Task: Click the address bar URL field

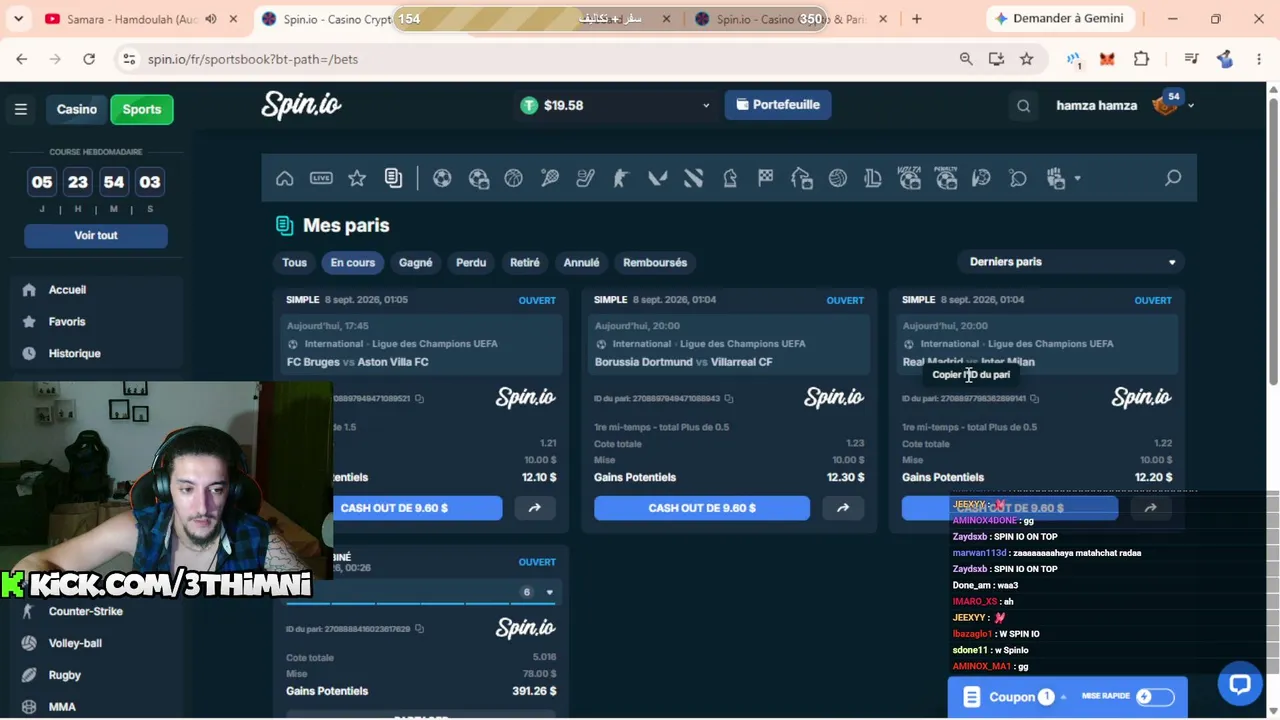Action: coord(540,59)
